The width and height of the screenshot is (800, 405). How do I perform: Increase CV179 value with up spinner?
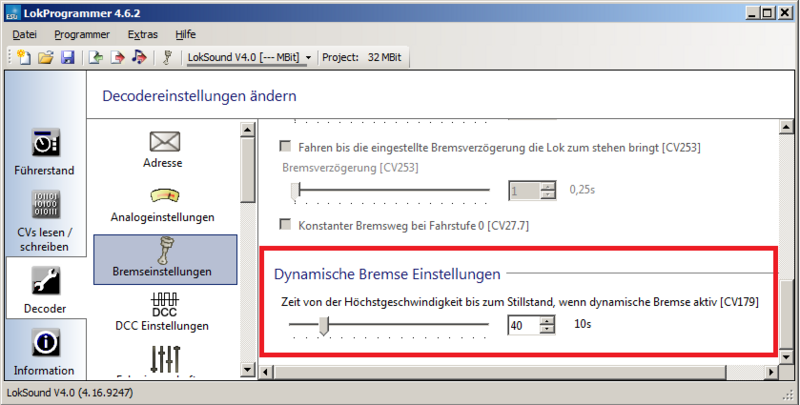[547, 321]
